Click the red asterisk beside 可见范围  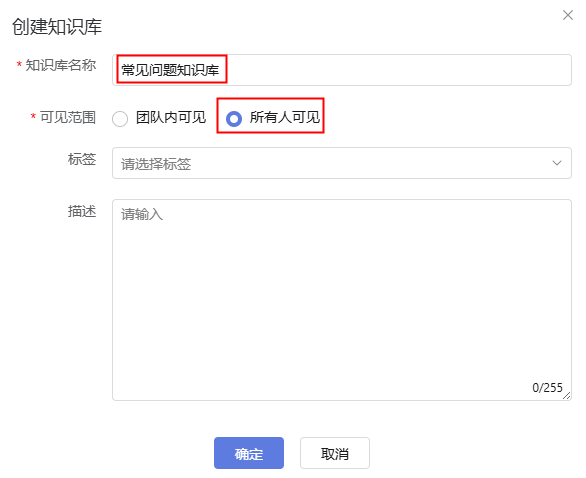33,117
